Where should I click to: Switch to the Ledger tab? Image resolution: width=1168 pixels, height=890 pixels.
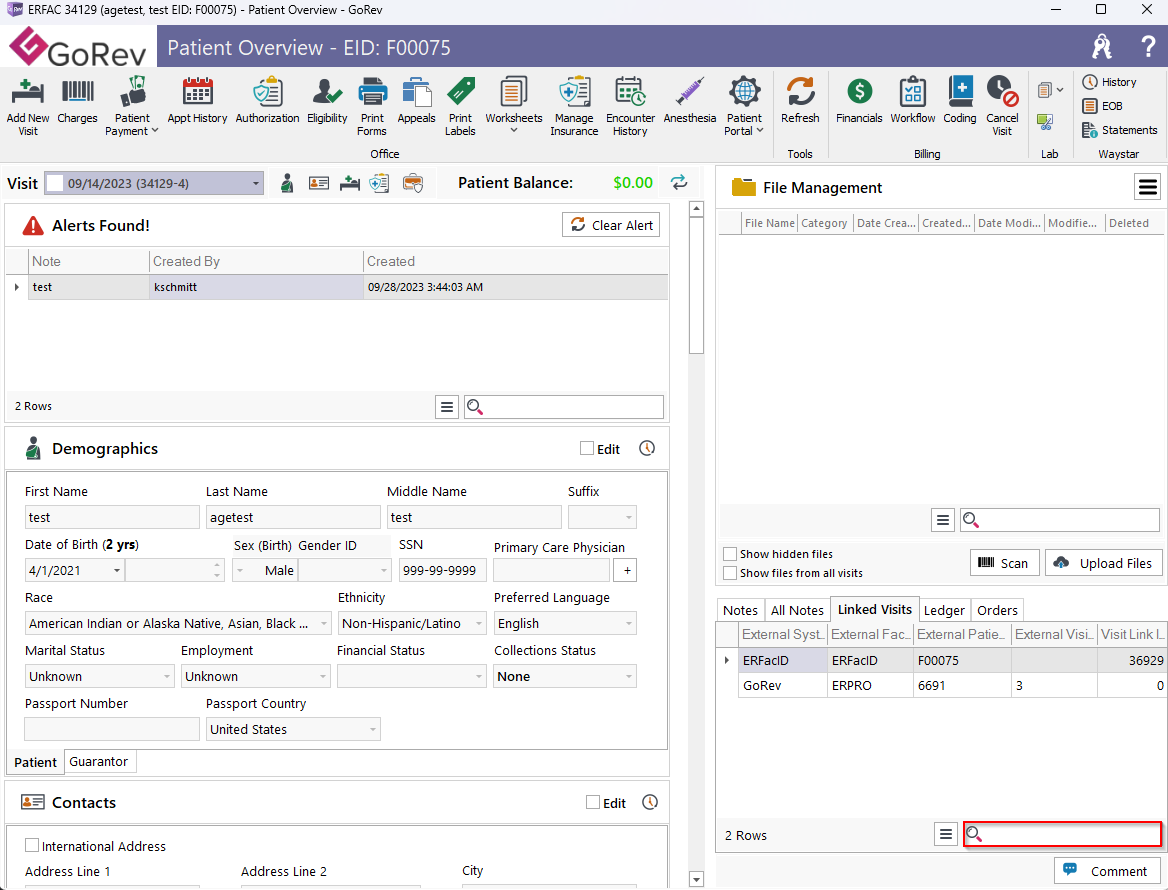point(944,610)
